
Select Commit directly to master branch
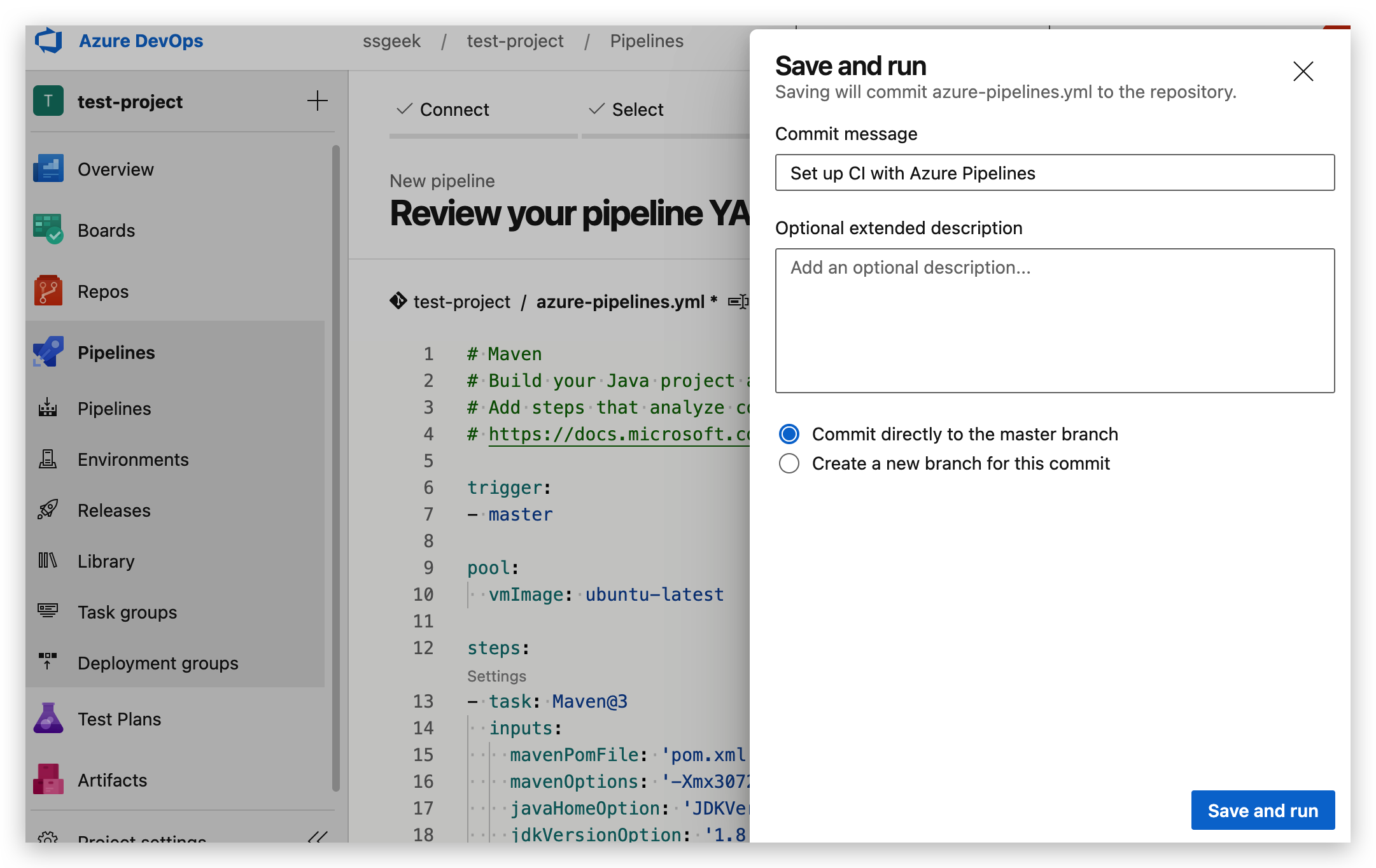(789, 434)
